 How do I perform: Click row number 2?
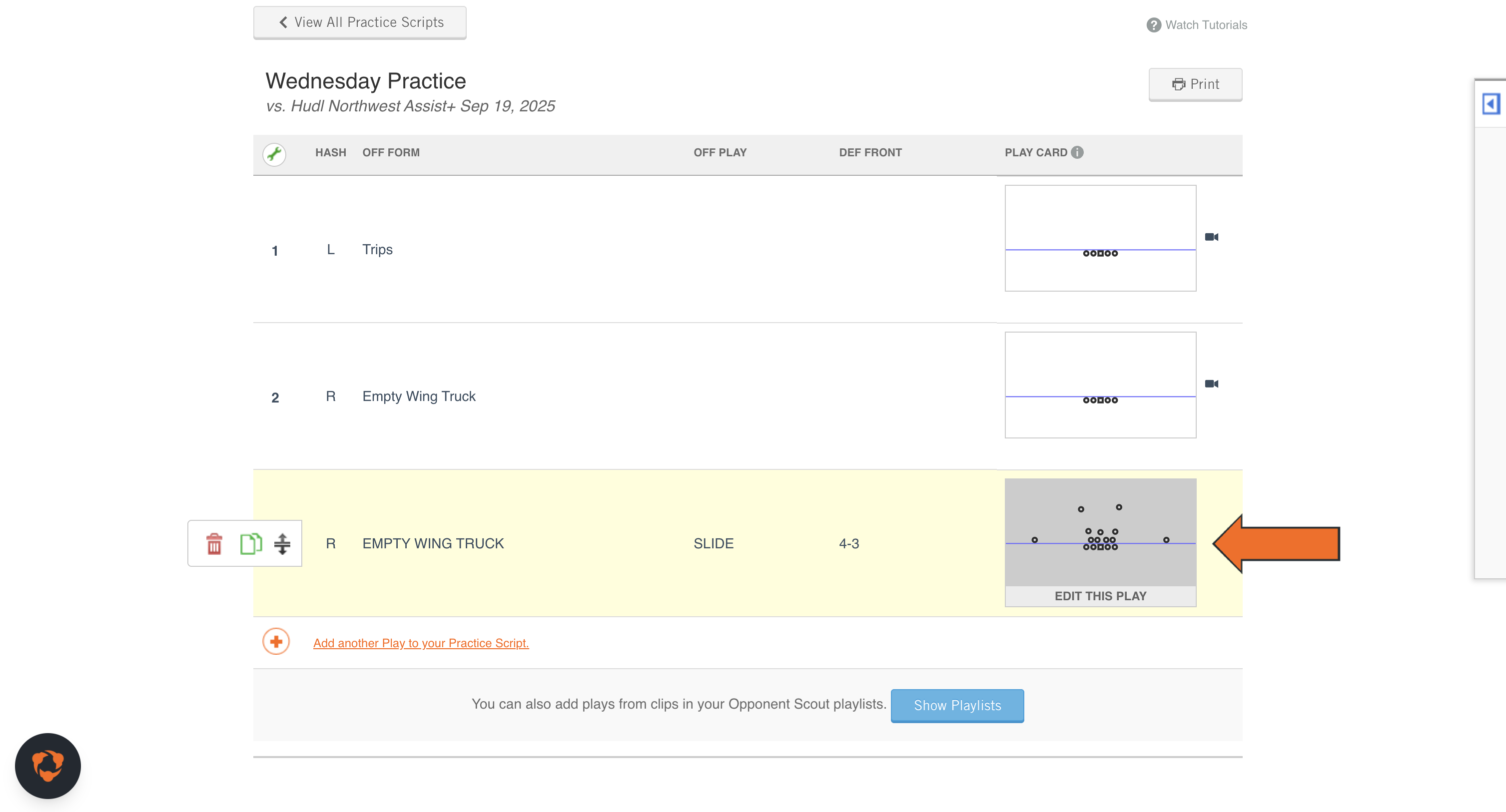coord(275,398)
